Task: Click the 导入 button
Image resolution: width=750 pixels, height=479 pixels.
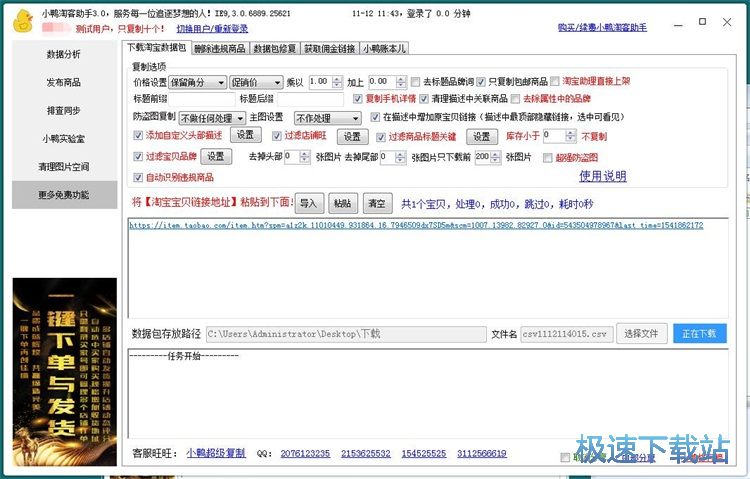Action: 309,203
